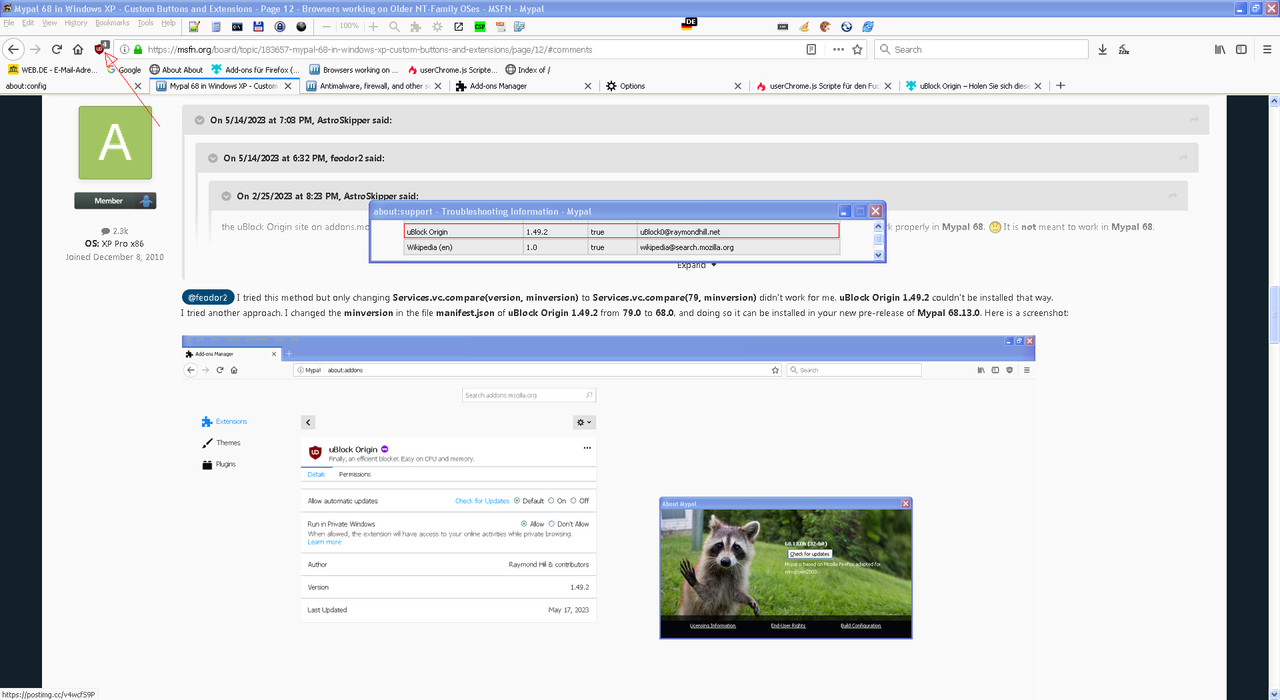The height and width of the screenshot is (700, 1280).
Task: Select the 'Wikipedia (en)' table cell
Action: pyautogui.click(x=464, y=247)
